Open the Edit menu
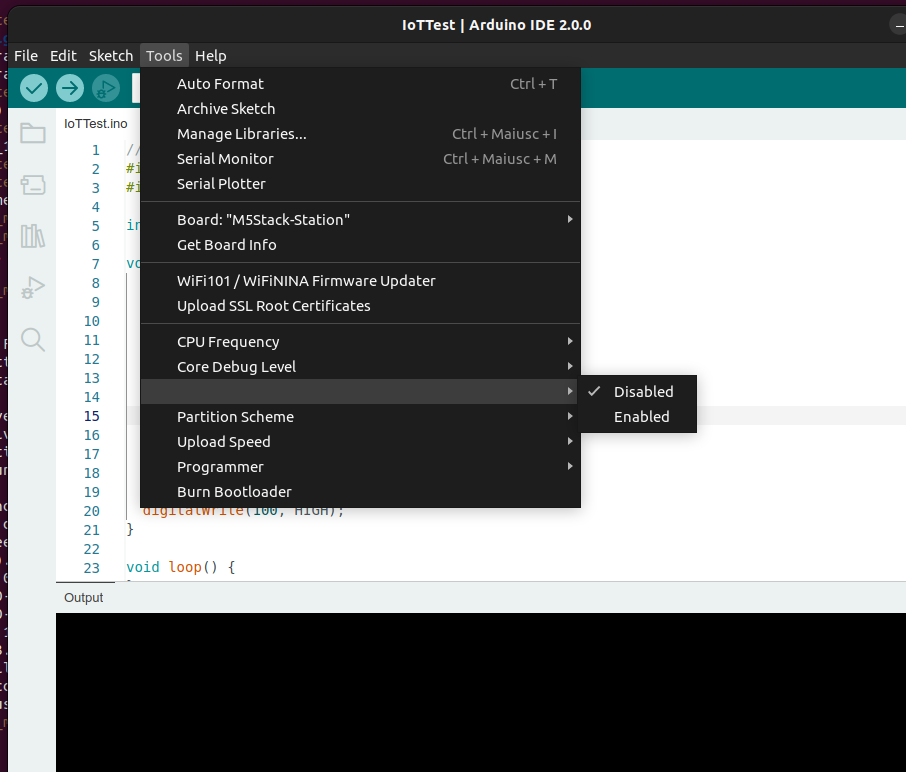The image size is (906, 772). click(x=63, y=56)
